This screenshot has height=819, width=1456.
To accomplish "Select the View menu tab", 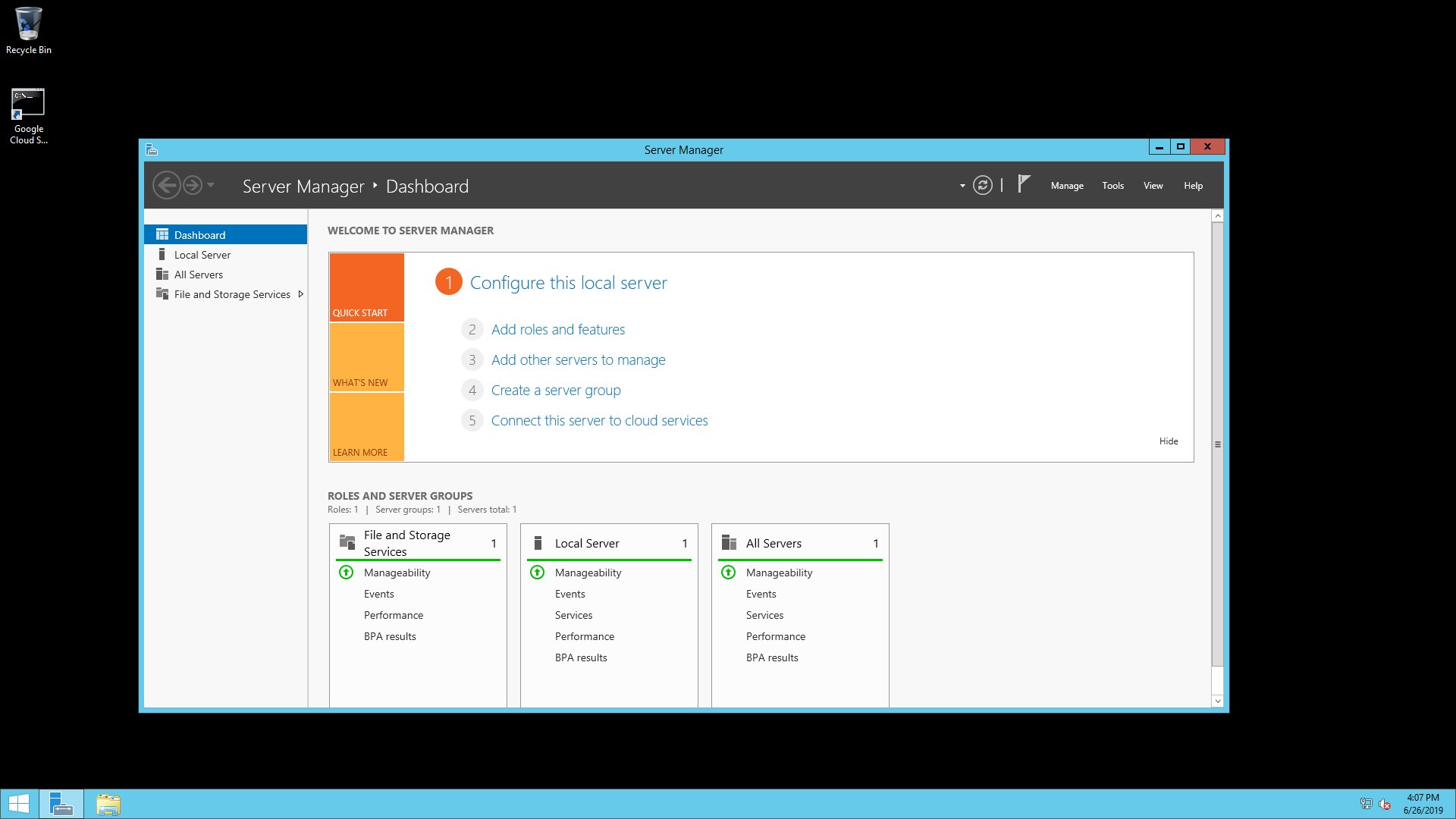I will tap(1152, 185).
